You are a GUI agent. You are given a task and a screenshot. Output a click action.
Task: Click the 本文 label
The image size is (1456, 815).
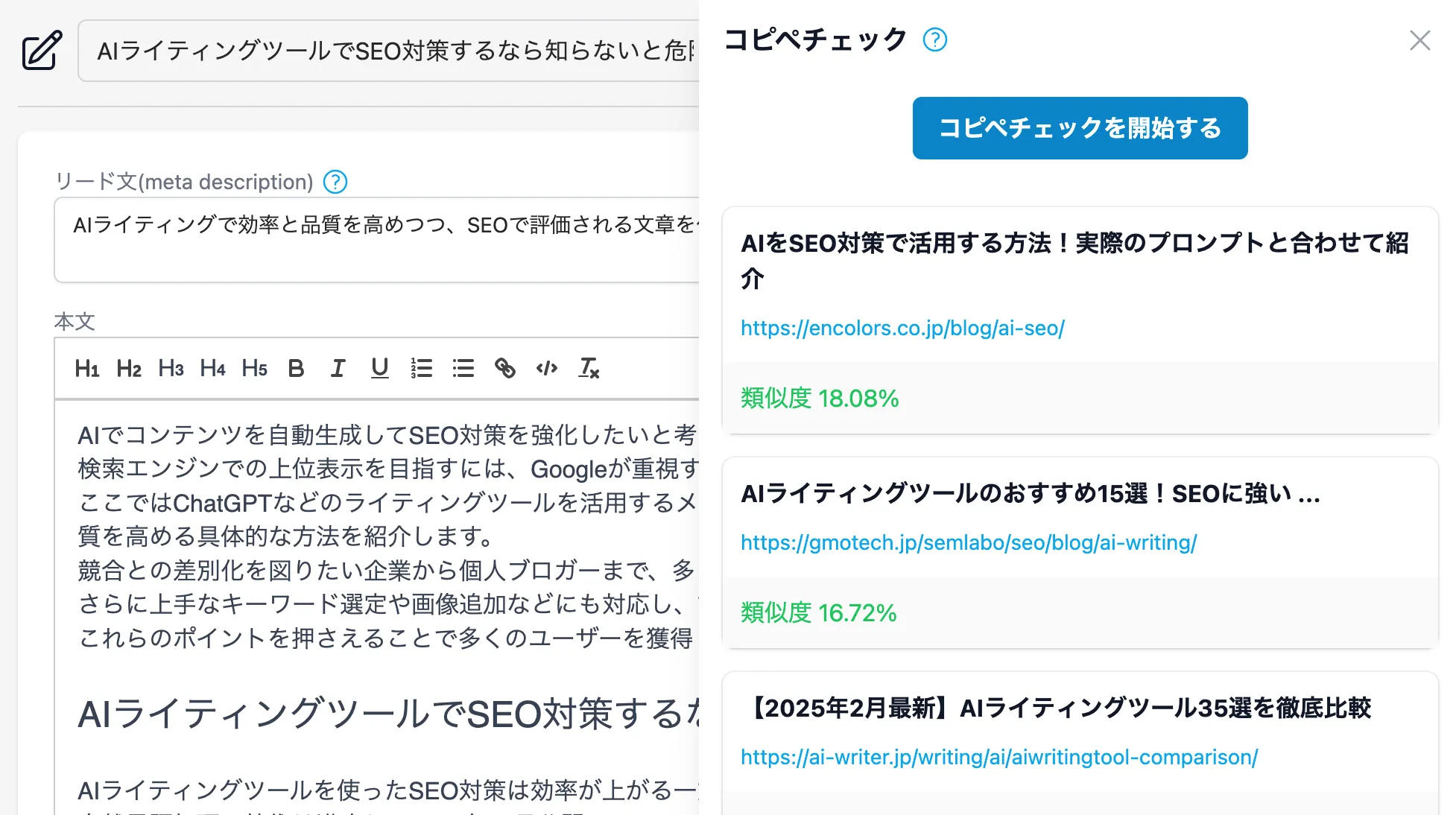tap(75, 321)
